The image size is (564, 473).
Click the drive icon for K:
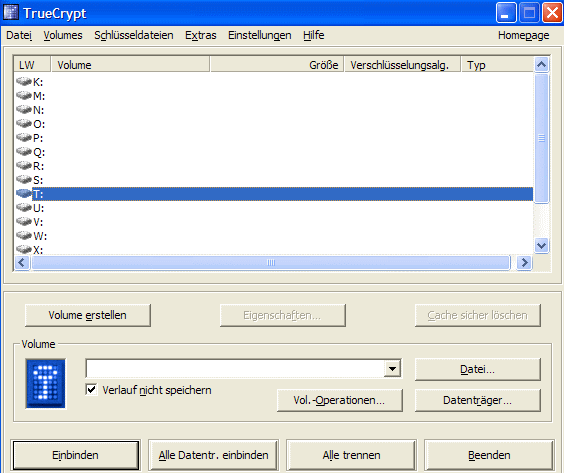pos(24,82)
